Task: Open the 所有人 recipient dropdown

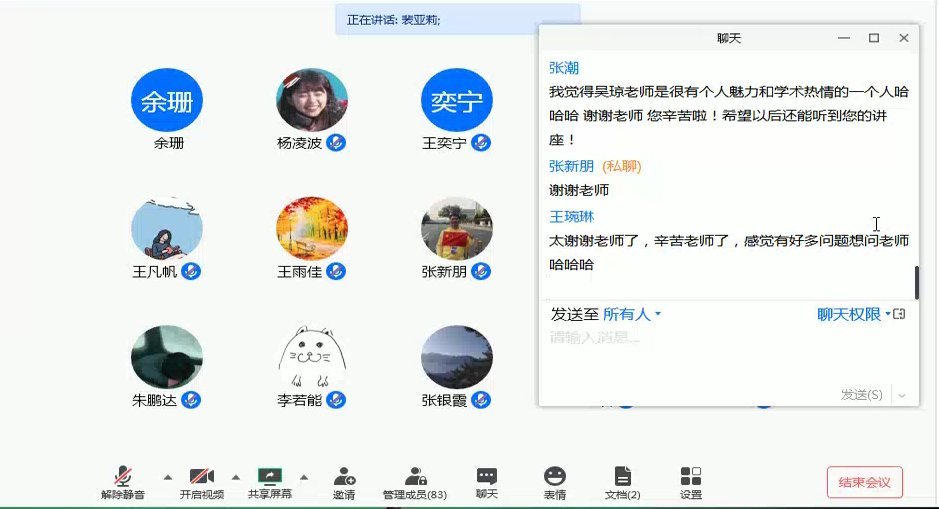Action: click(x=632, y=314)
